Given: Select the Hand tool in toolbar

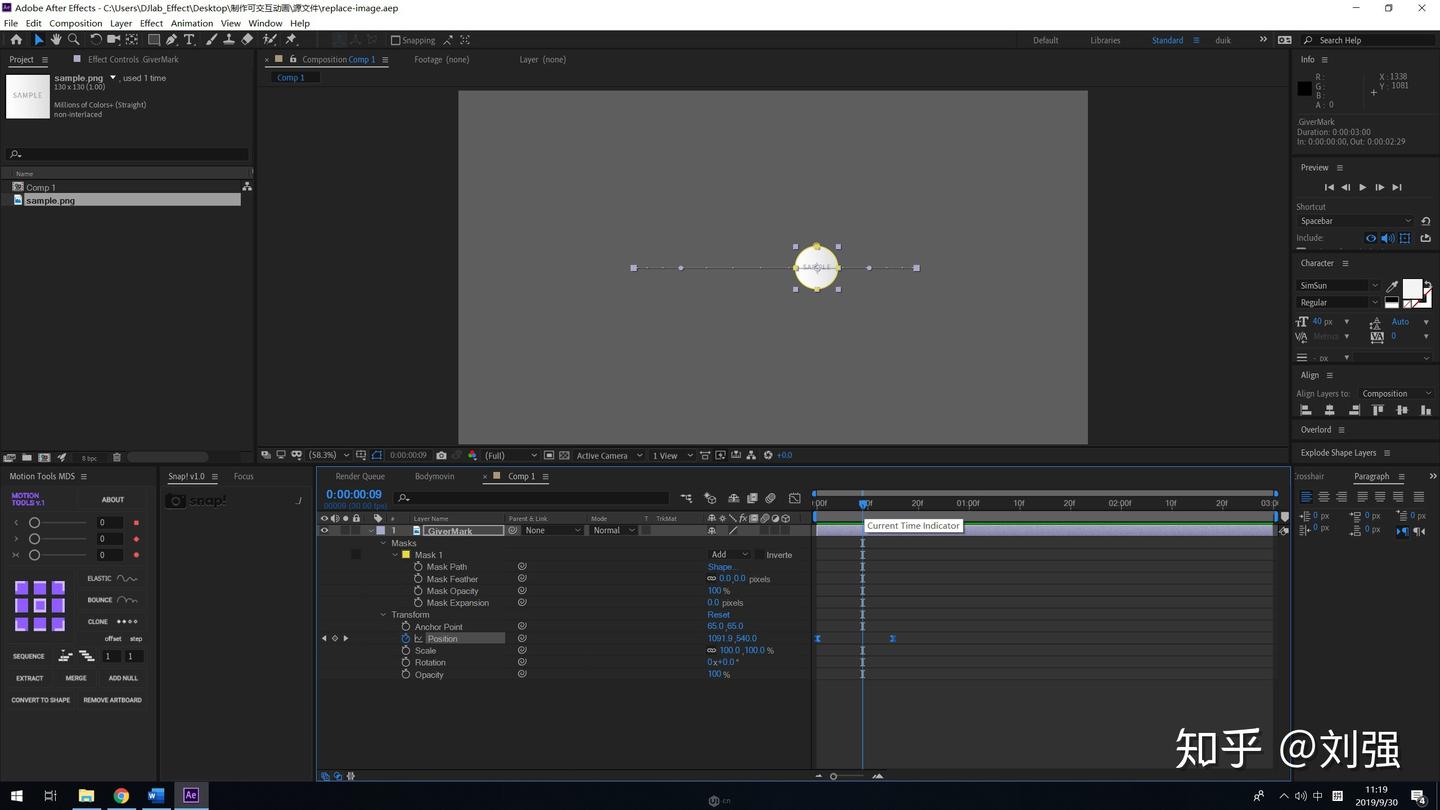Looking at the screenshot, I should pyautogui.click(x=56, y=40).
